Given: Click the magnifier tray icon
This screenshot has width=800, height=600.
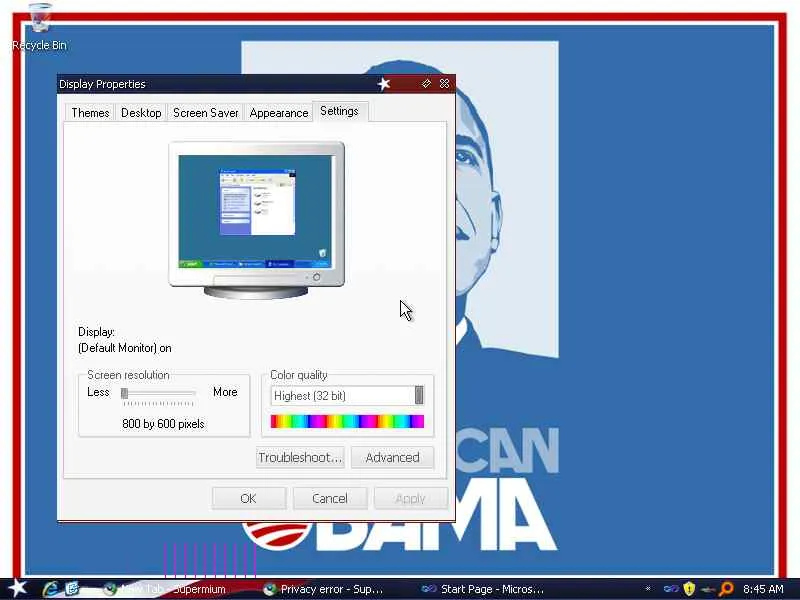Looking at the screenshot, I should click(x=726, y=589).
